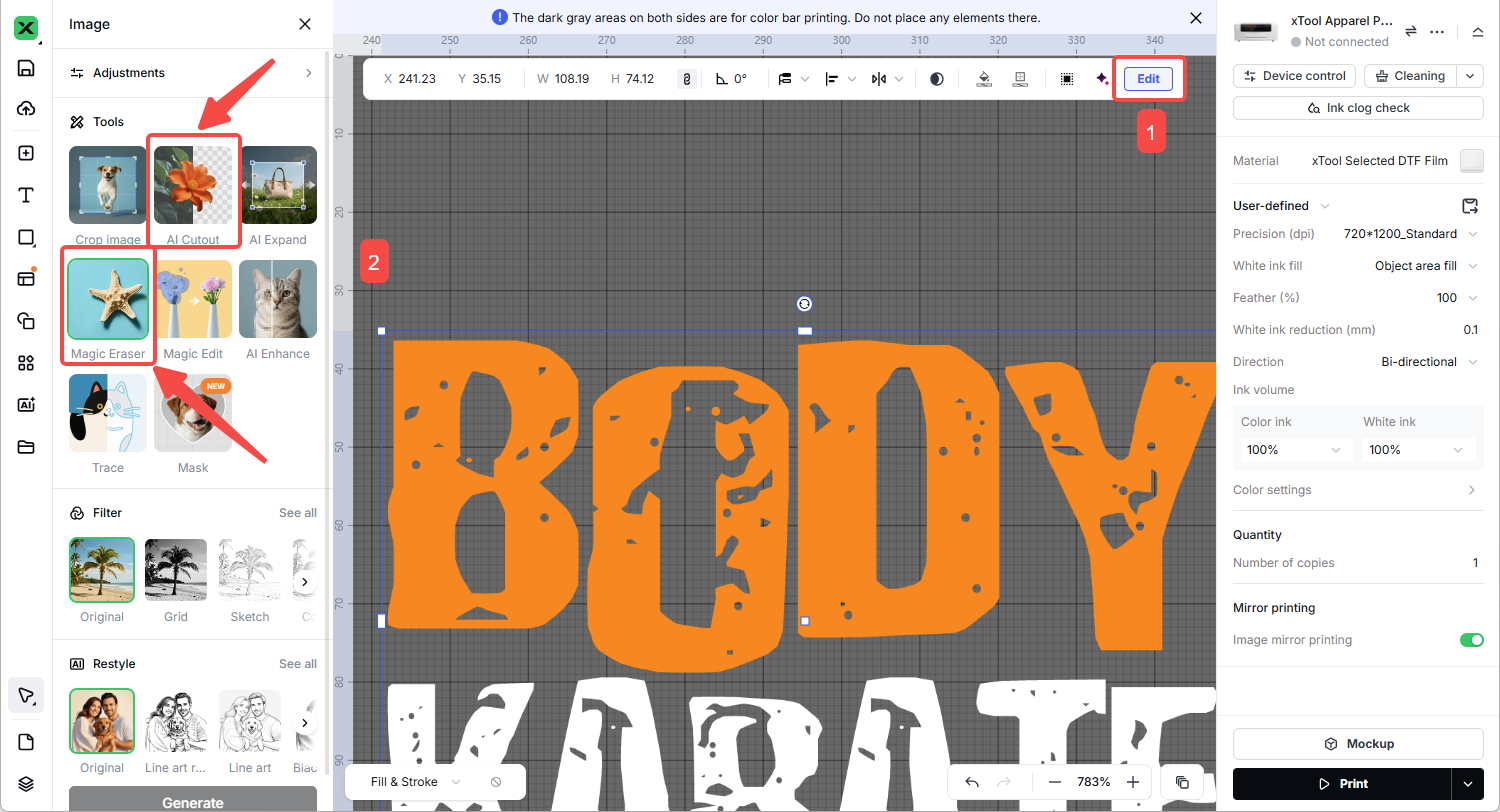This screenshot has height=812, width=1500.
Task: Click the flip/mirror icon in toolbar
Action: click(x=879, y=79)
